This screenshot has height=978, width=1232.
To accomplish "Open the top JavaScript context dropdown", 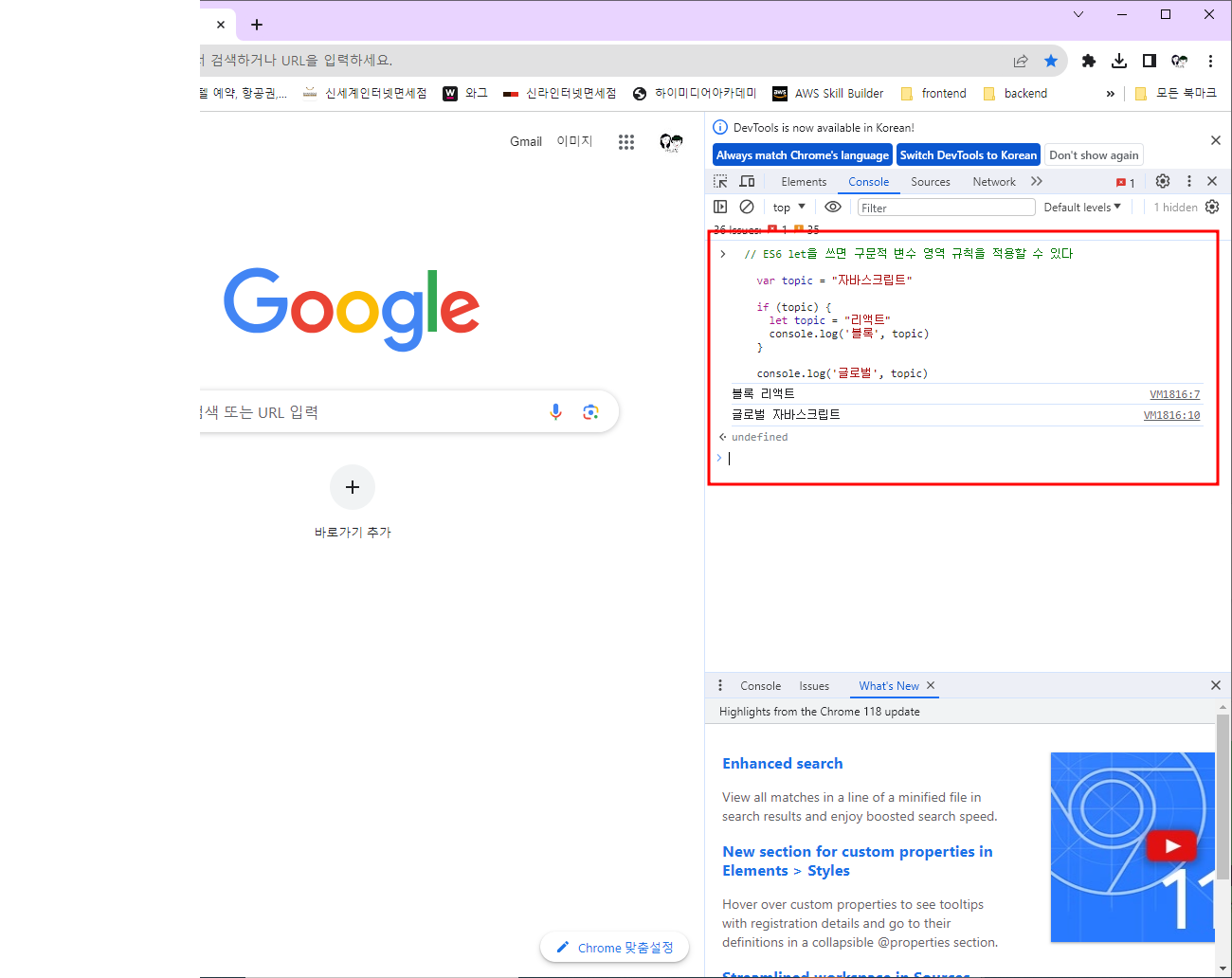I will point(788,207).
